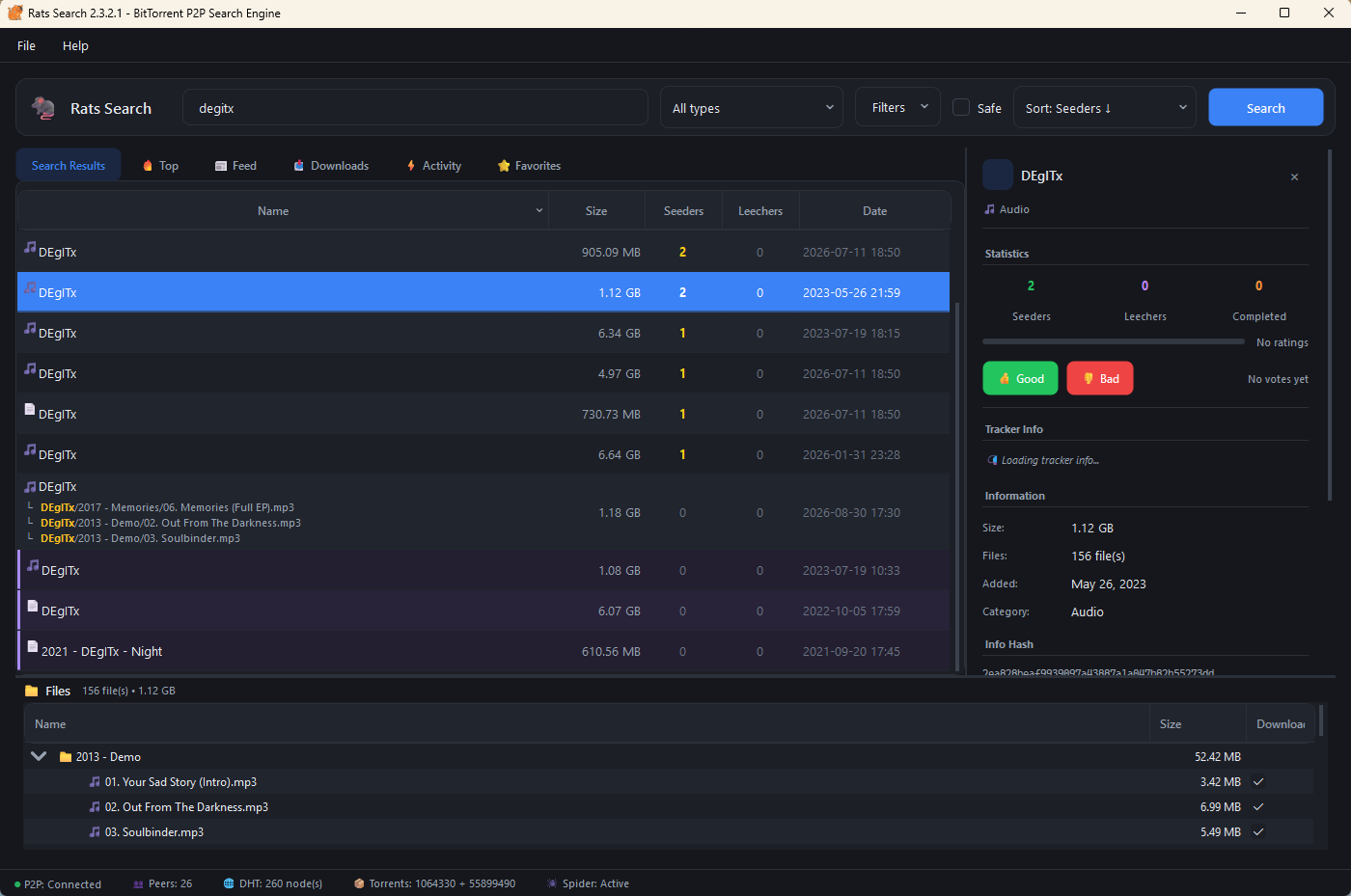Click the DHT globe icon in the status bar
The image size is (1351, 896).
[x=229, y=883]
